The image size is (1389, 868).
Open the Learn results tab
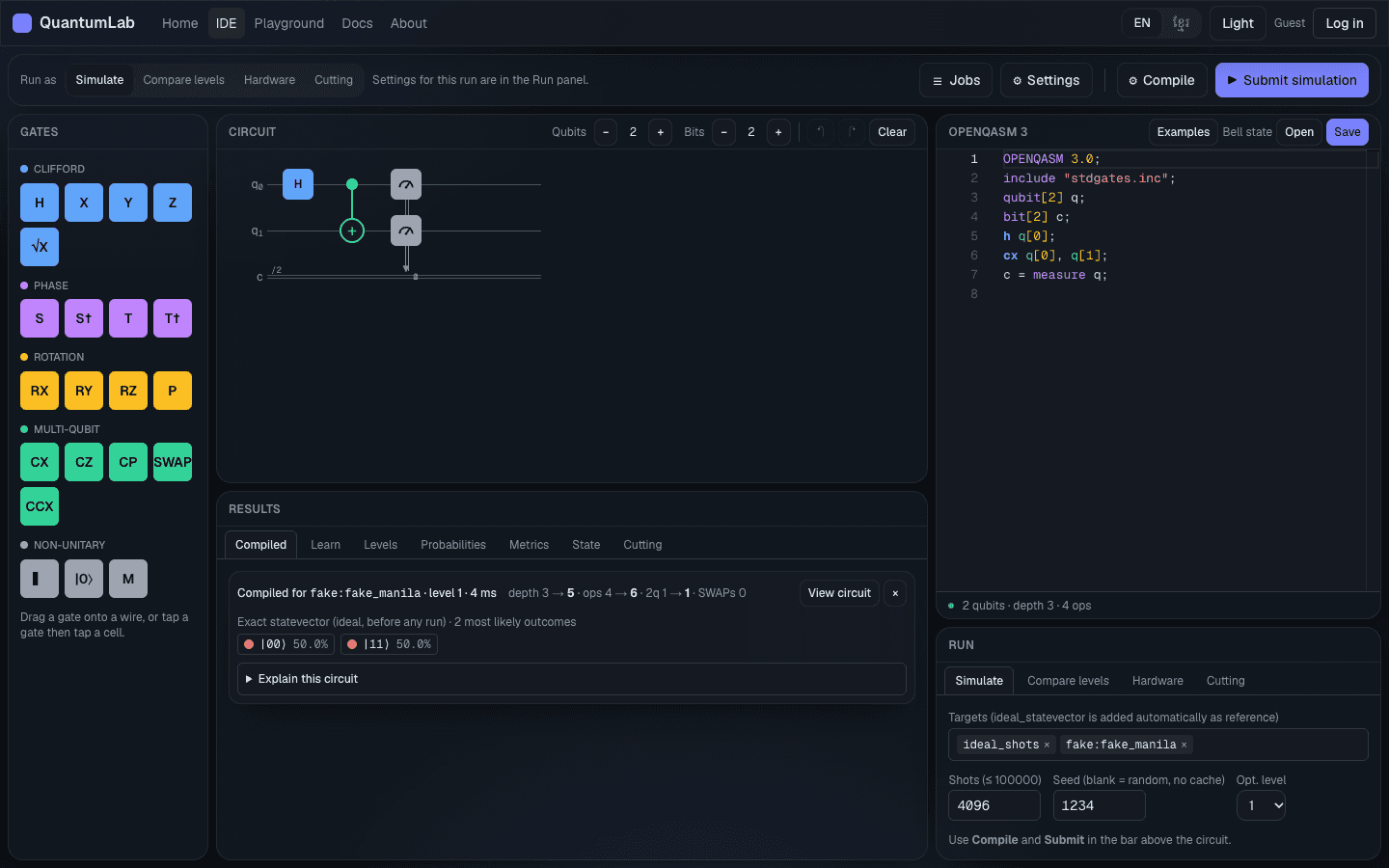[325, 545]
